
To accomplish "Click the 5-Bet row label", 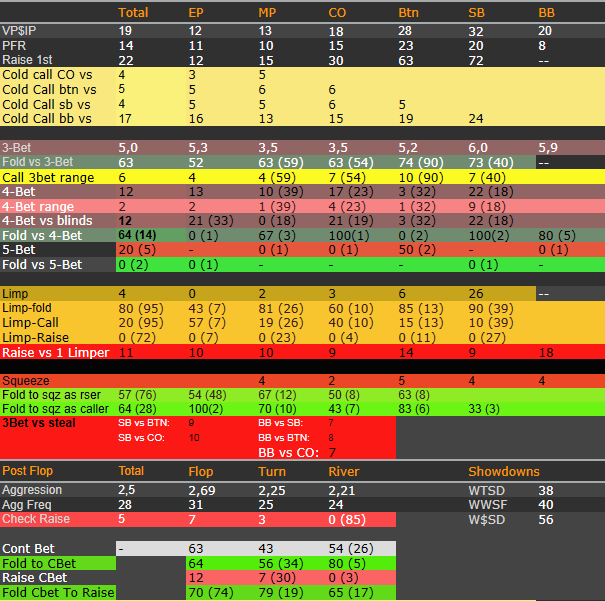I will [x=19, y=250].
